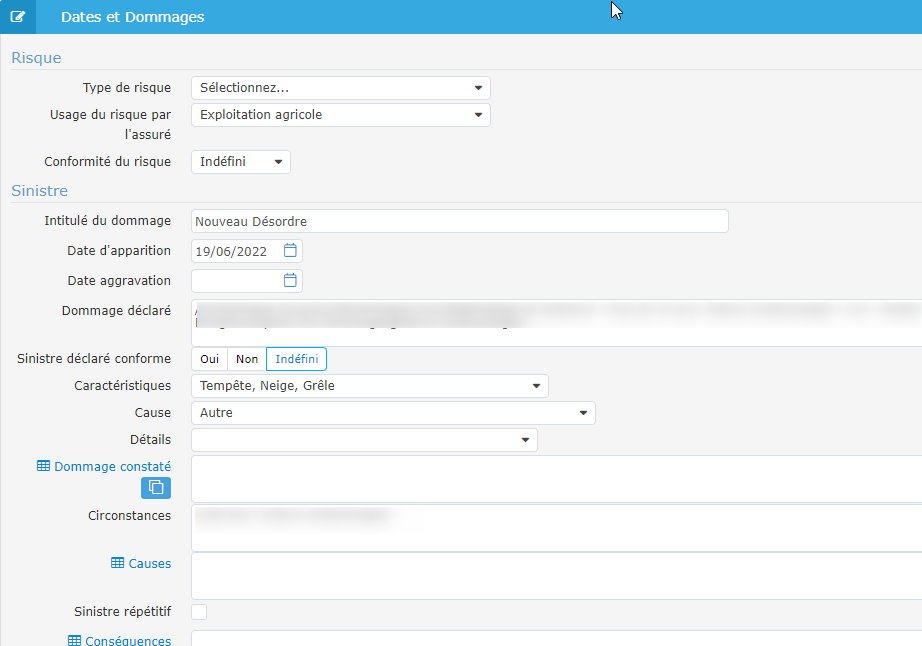Expand Usage du risque par l'assuré dropdown
The image size is (922, 646).
tap(340, 115)
